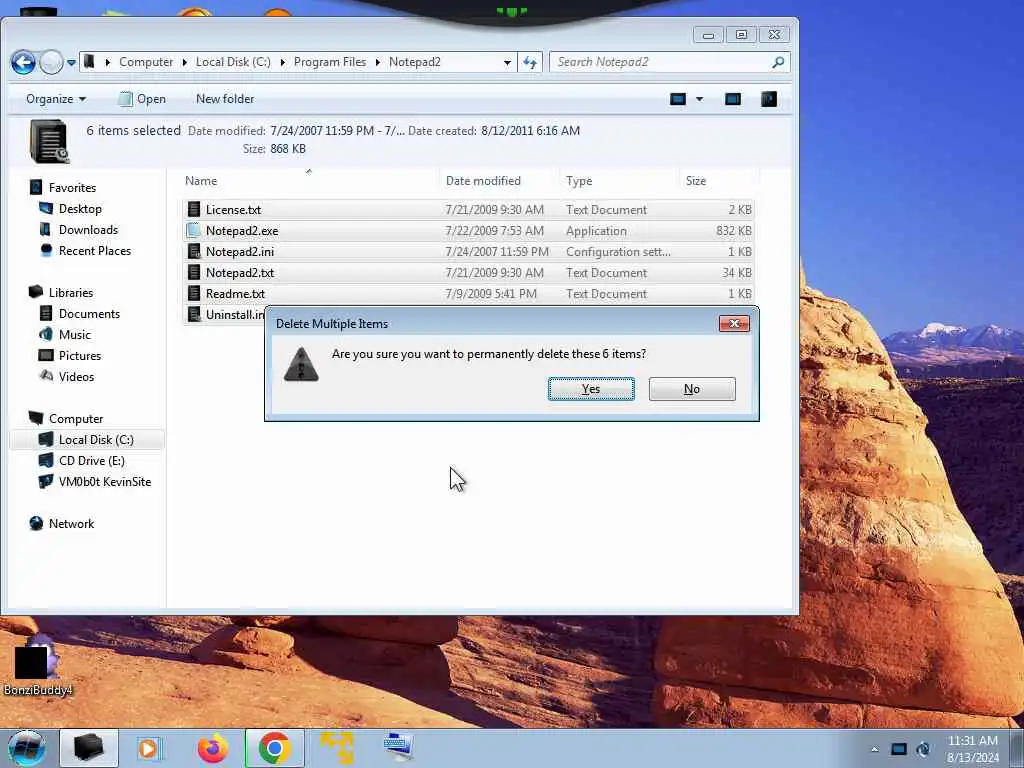Click Open in the toolbar

click(142, 99)
